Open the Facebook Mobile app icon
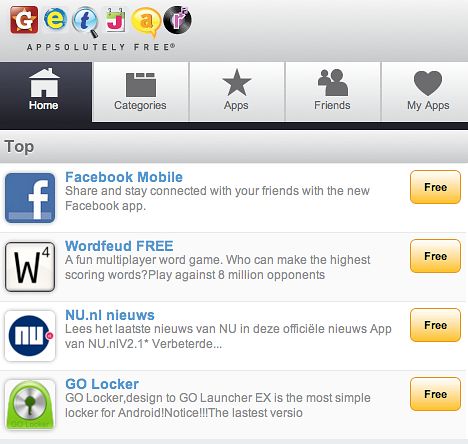The height and width of the screenshot is (444, 468). click(x=30, y=198)
